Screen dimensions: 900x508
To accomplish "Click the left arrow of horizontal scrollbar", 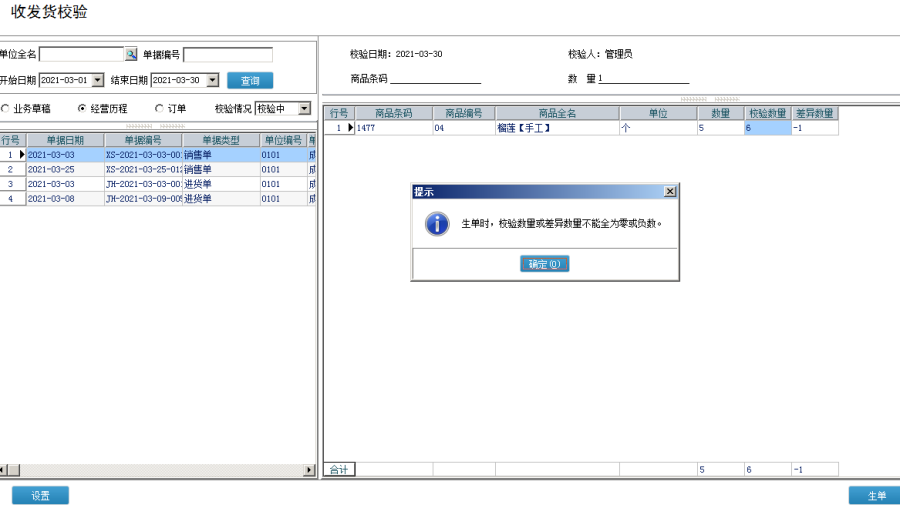I will click(x=3, y=470).
